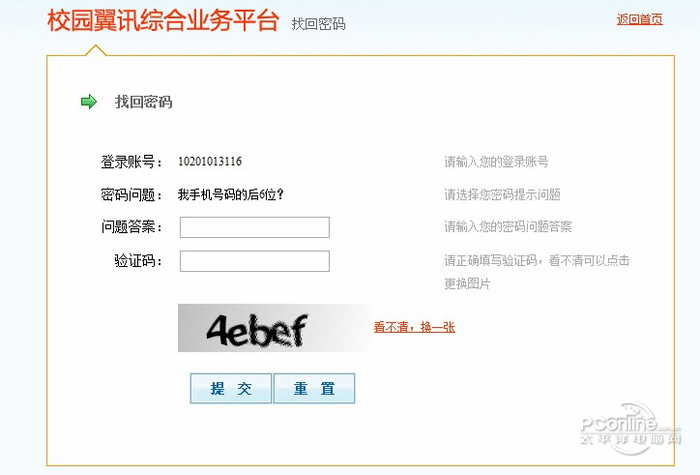Click the 找回密码 section heading

coord(144,102)
